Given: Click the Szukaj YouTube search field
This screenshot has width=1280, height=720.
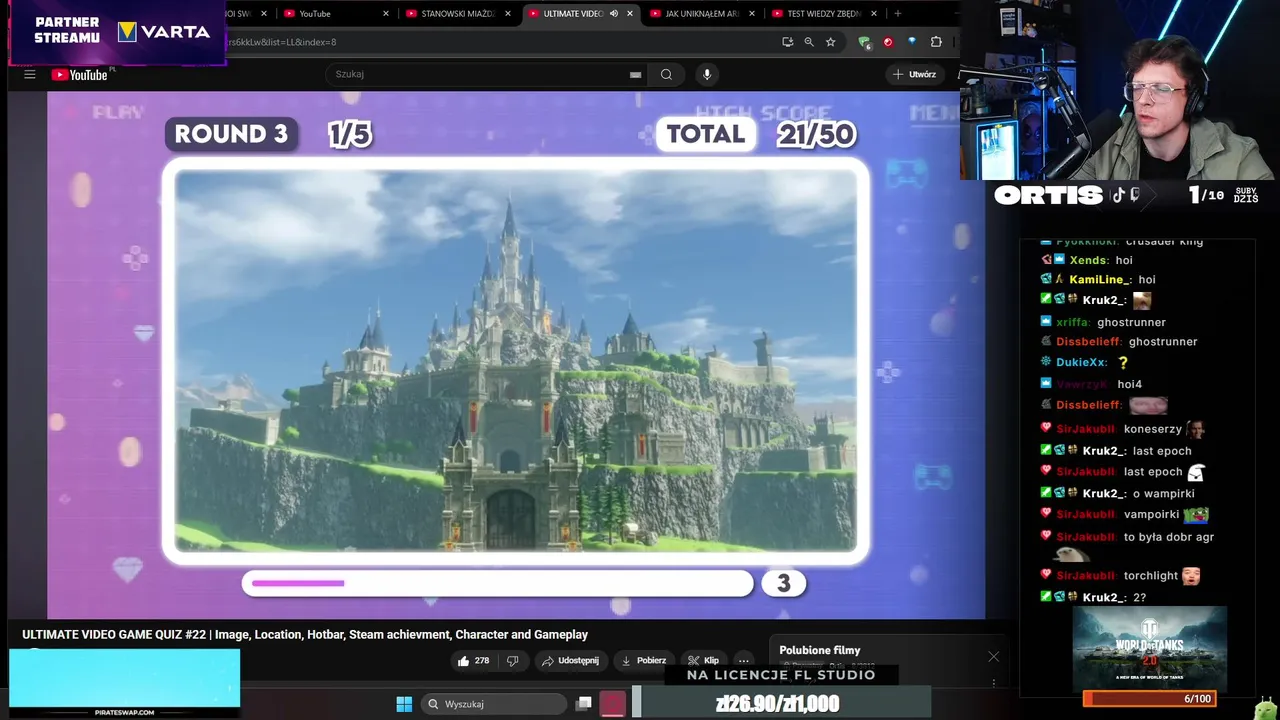Looking at the screenshot, I should click(485, 74).
